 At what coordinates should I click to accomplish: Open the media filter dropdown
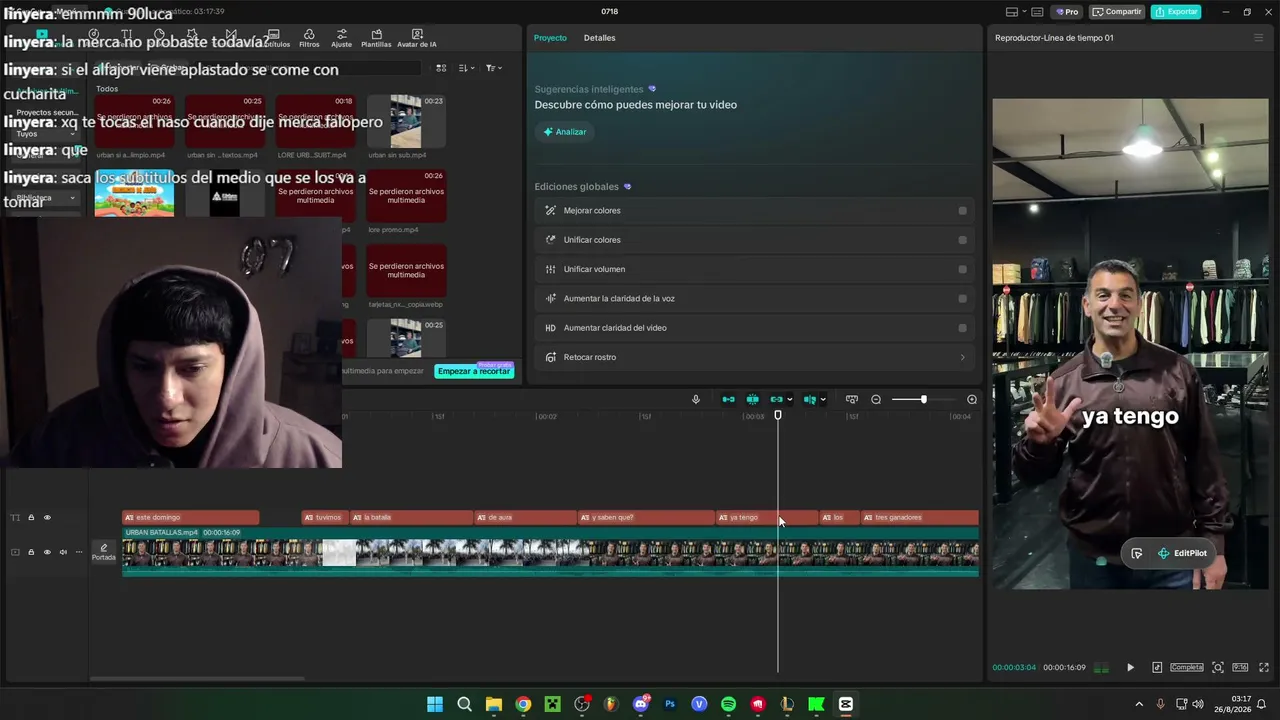[494, 68]
